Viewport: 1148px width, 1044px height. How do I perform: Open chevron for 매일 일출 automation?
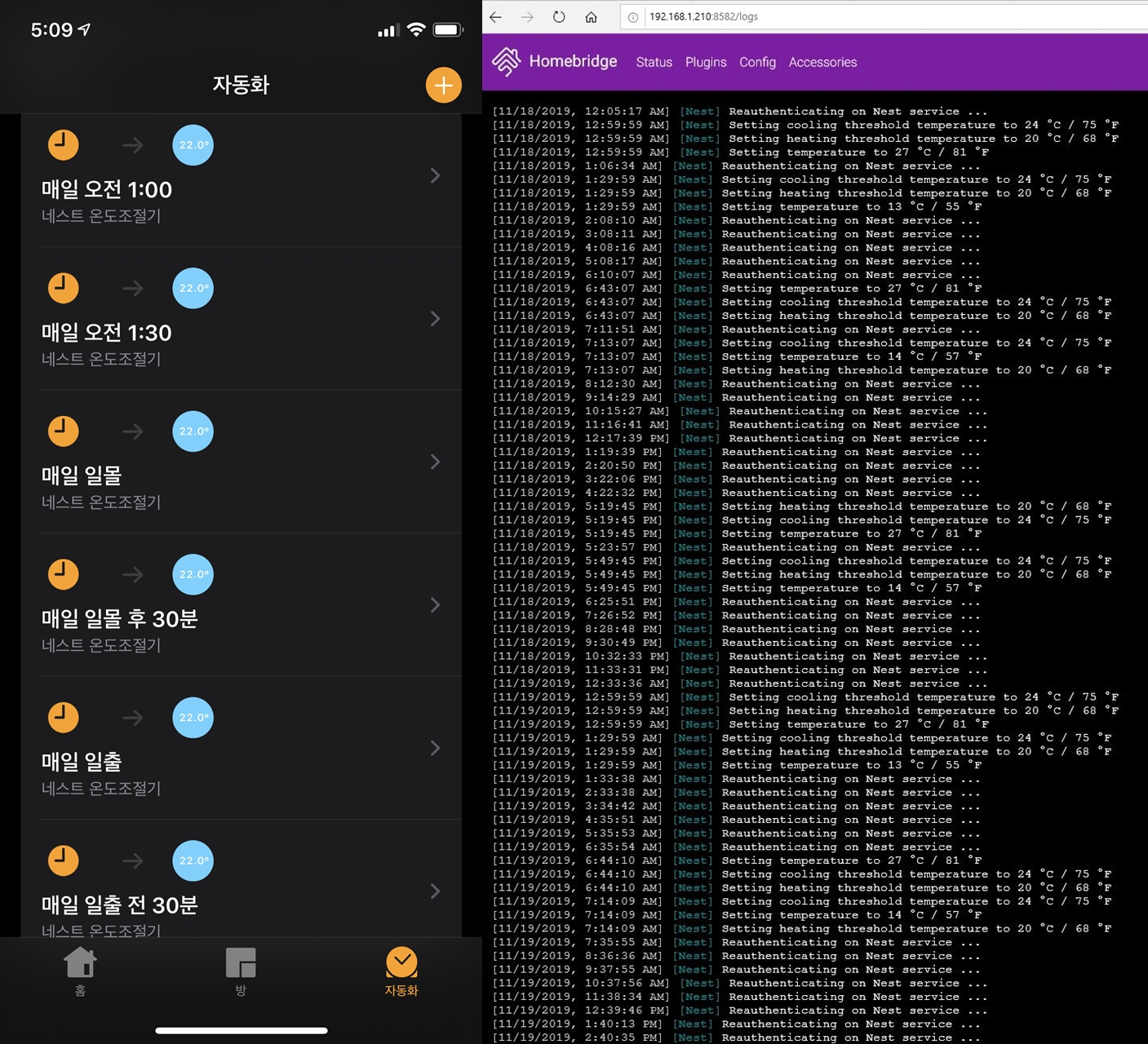point(435,748)
